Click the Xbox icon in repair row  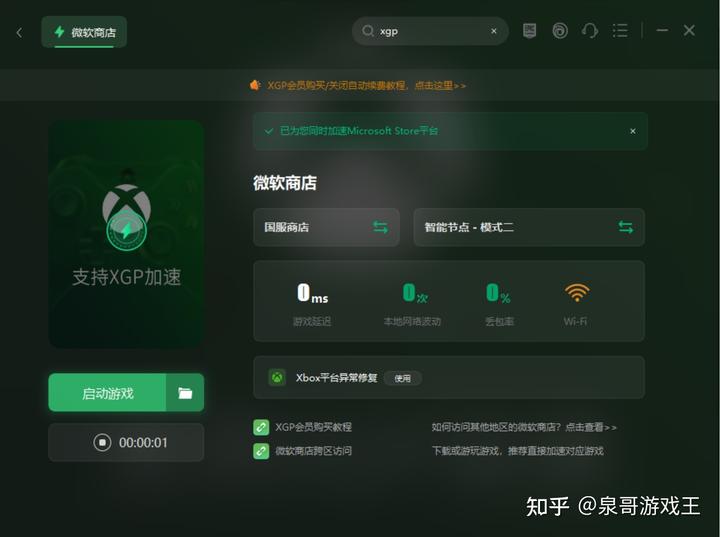click(277, 378)
